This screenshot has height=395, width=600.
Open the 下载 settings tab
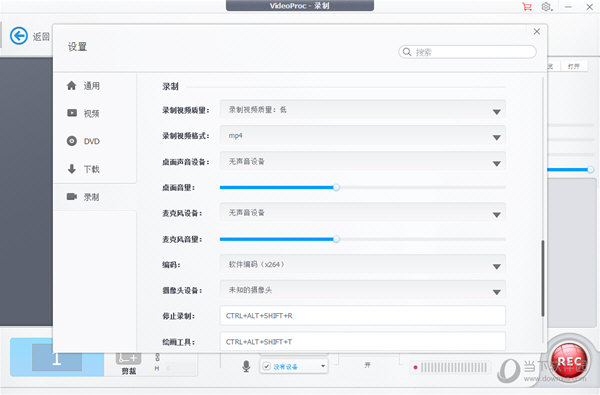tap(95, 169)
